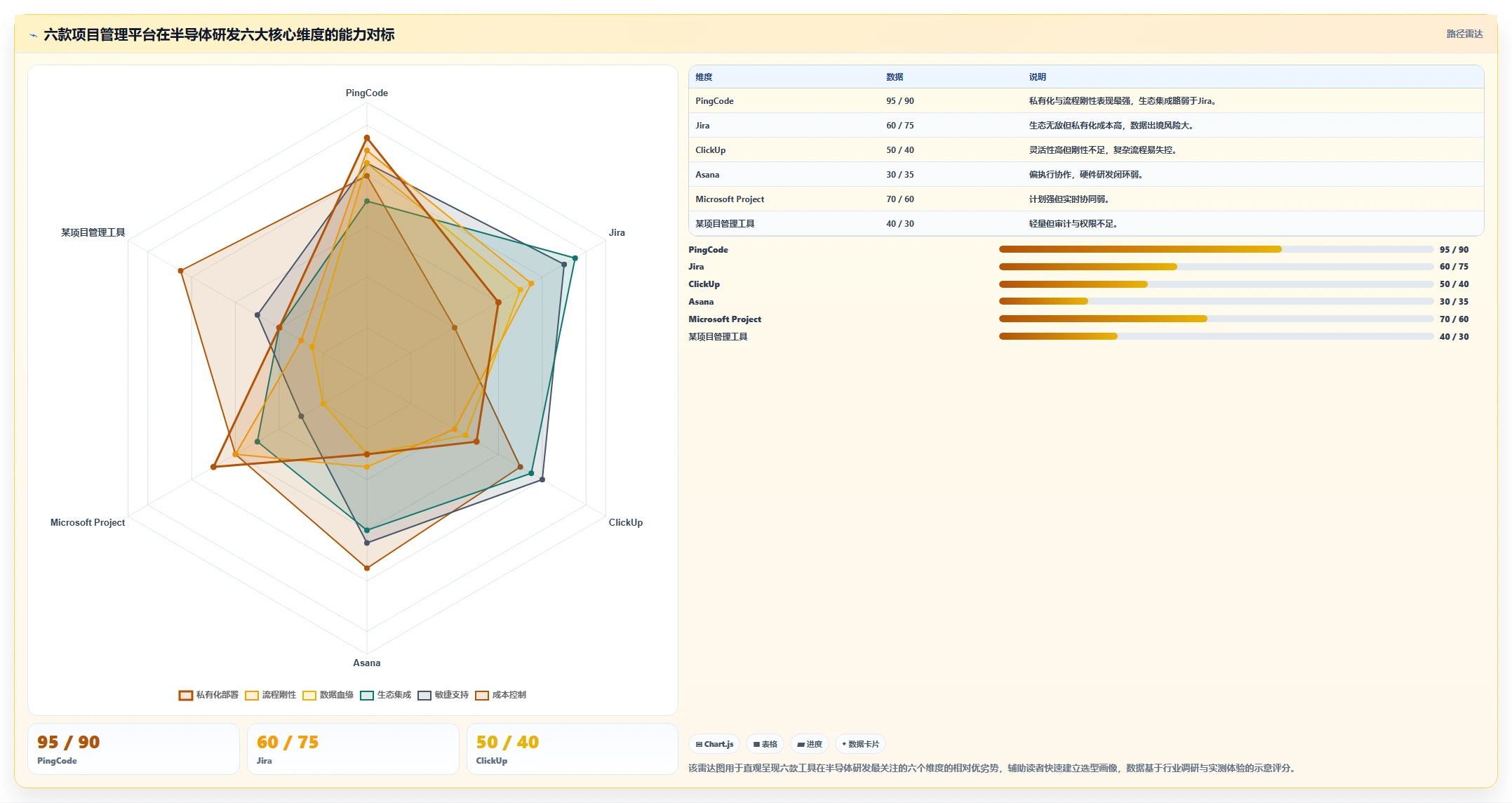Viewport: 1512px width, 803px height.
Task: Click the 路径雷达 tag in the header
Action: [x=1464, y=34]
